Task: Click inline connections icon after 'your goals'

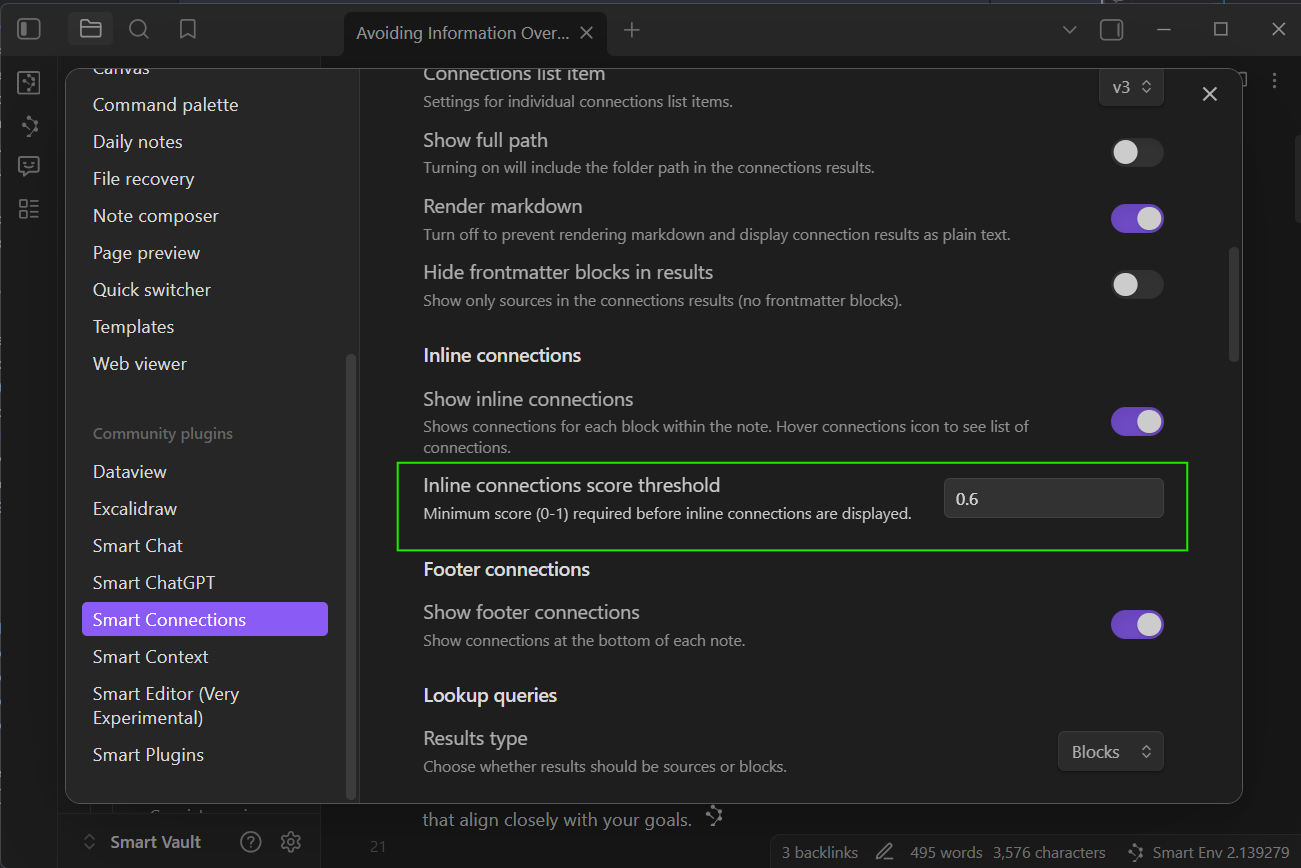Action: click(x=714, y=817)
